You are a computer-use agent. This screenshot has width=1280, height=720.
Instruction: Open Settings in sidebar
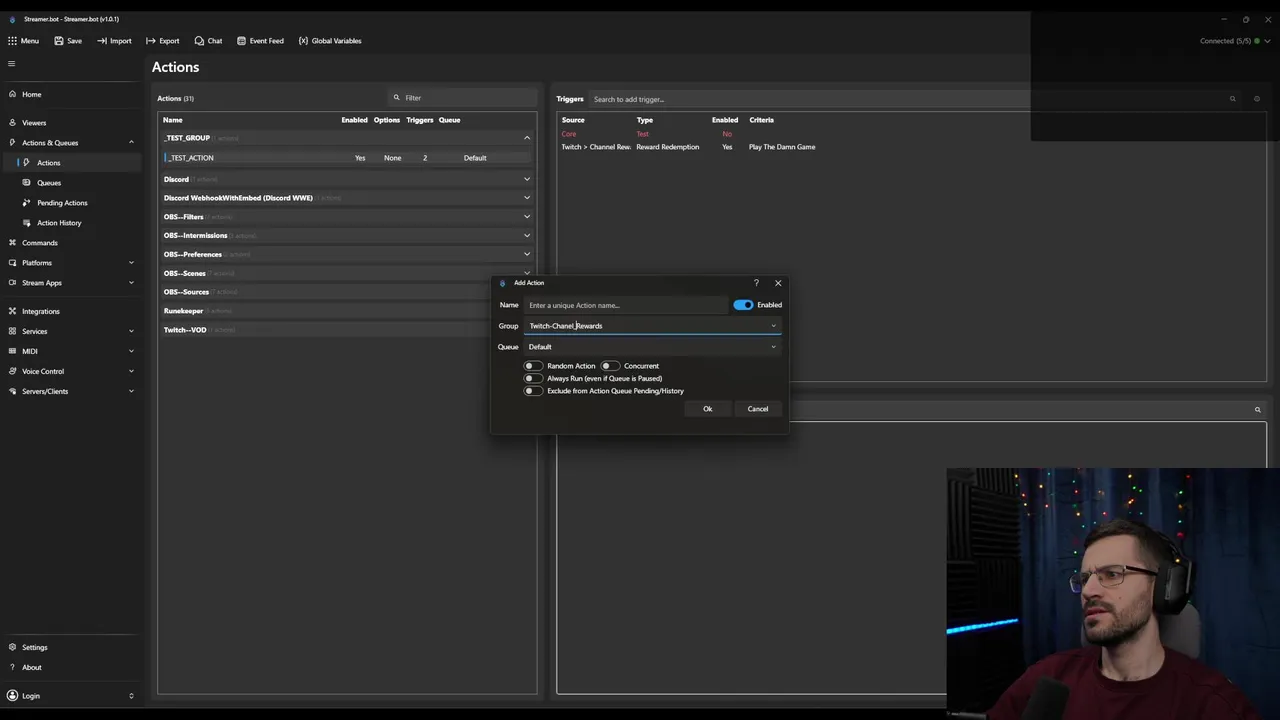[x=35, y=648]
